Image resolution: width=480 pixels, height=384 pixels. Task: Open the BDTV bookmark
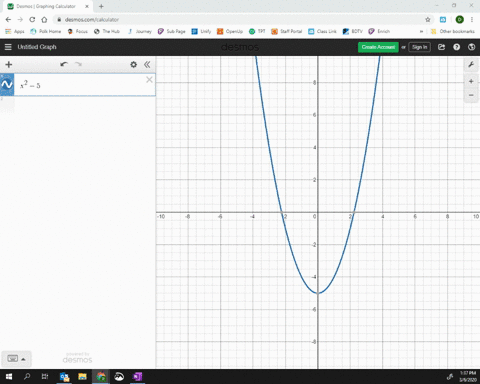pos(353,31)
